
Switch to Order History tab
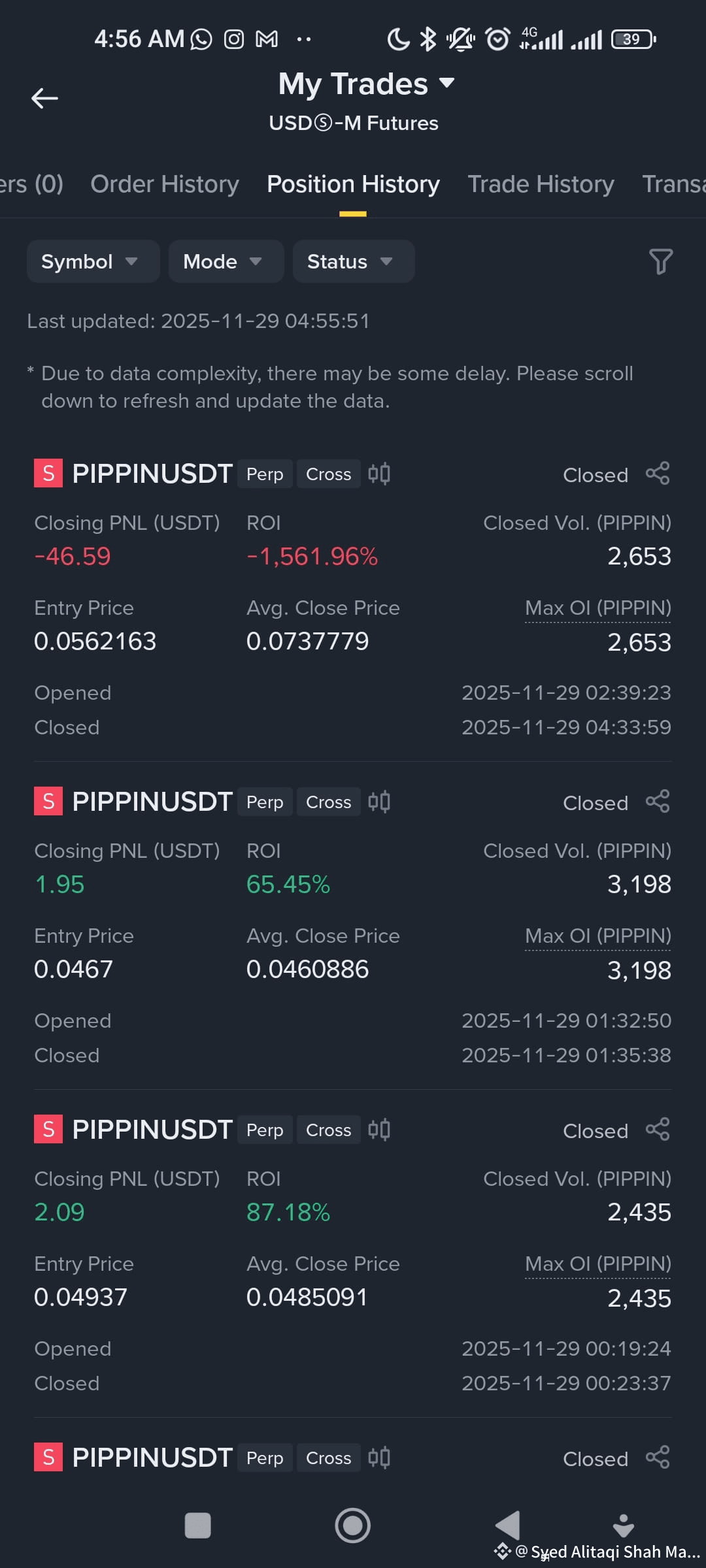[x=165, y=184]
